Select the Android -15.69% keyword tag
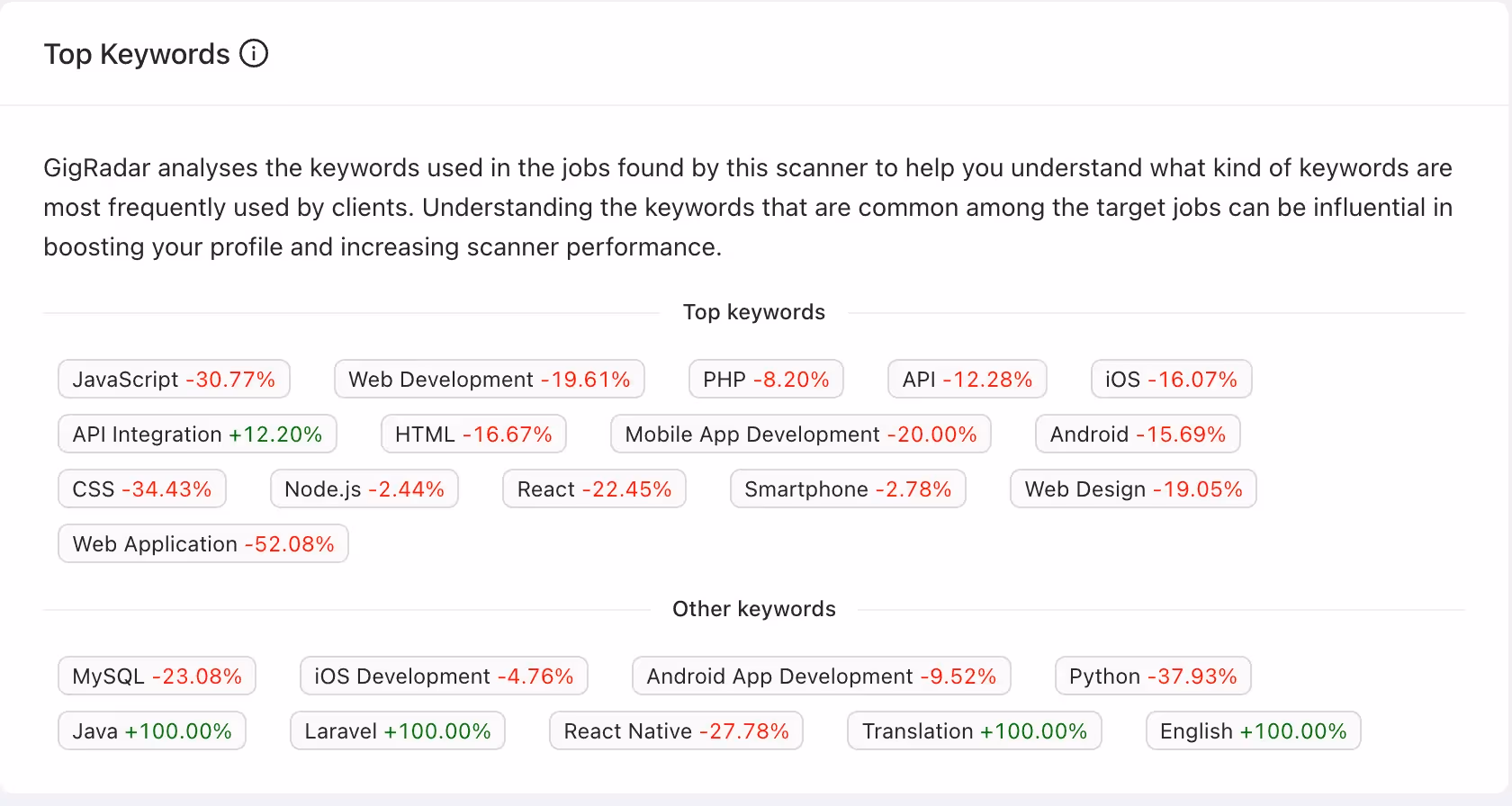 click(1138, 434)
